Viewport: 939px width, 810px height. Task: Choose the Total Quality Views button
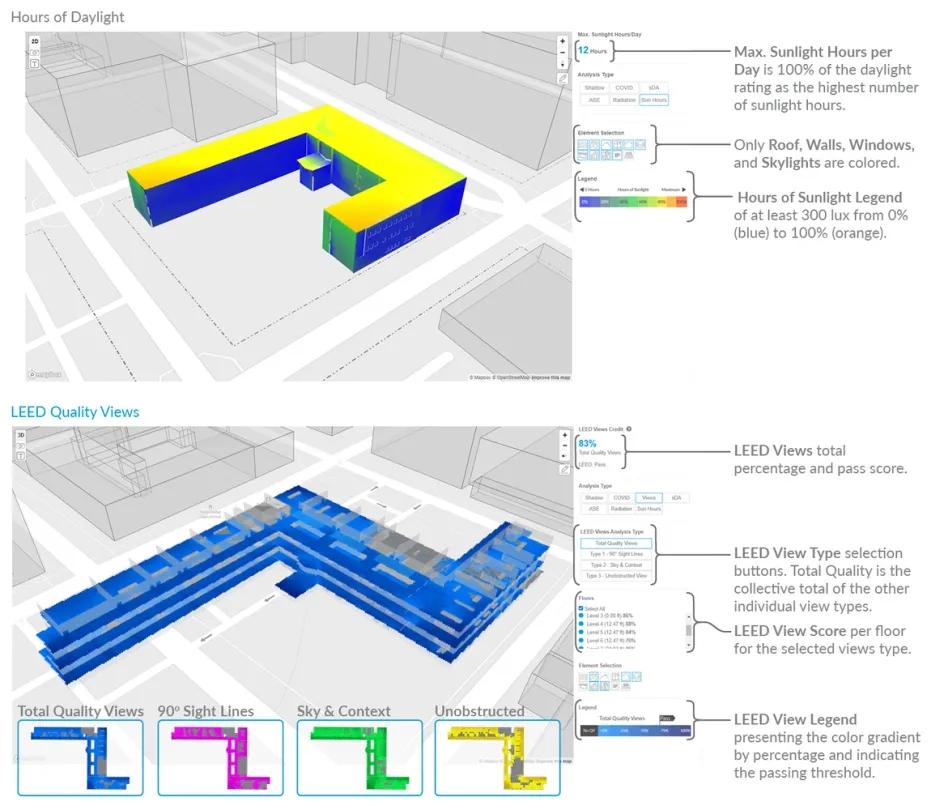pos(616,543)
